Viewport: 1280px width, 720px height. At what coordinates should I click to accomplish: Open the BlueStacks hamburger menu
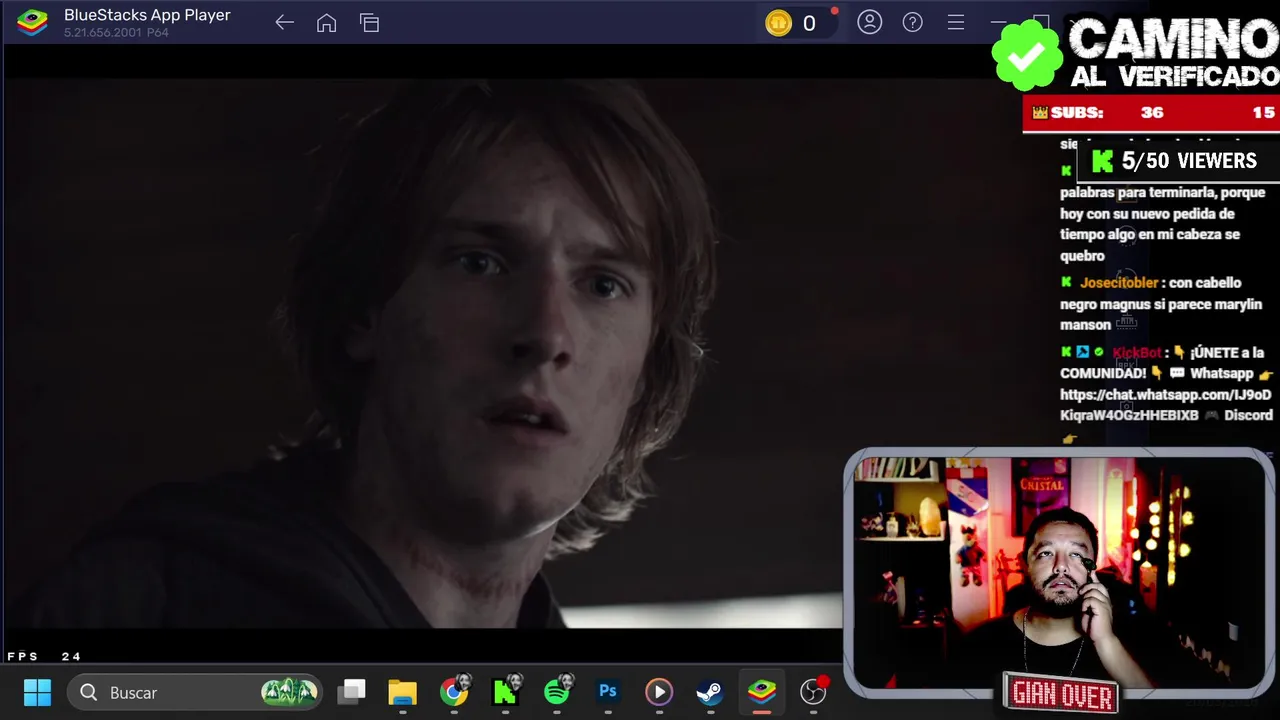click(955, 22)
